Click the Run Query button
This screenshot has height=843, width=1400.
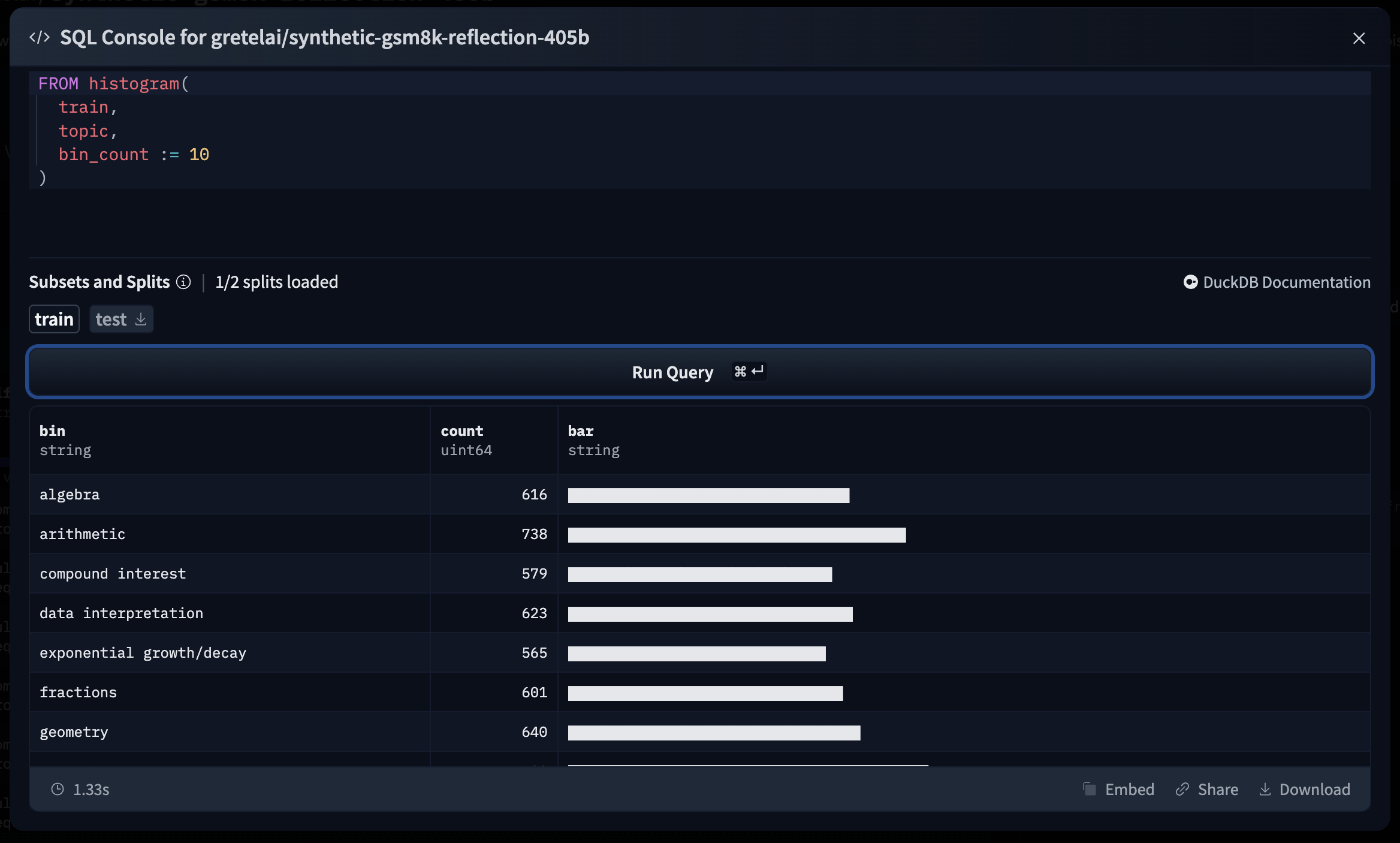coord(700,371)
